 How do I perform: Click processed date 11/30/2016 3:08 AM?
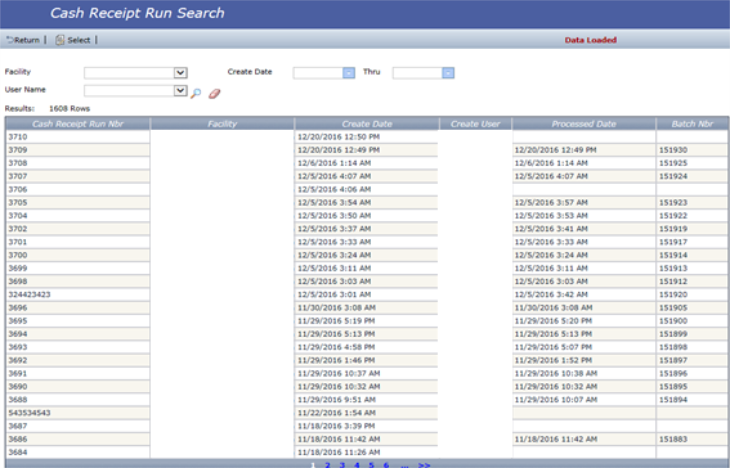click(584, 308)
